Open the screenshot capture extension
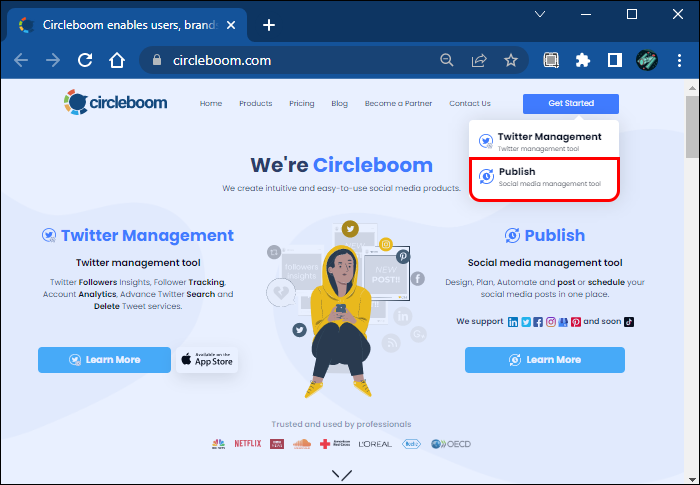Screen dimensions: 700x485 (x=551, y=60)
